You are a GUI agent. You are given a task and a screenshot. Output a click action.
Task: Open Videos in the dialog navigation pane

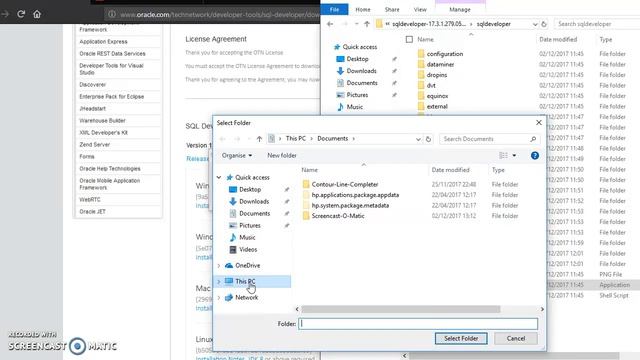click(x=248, y=249)
